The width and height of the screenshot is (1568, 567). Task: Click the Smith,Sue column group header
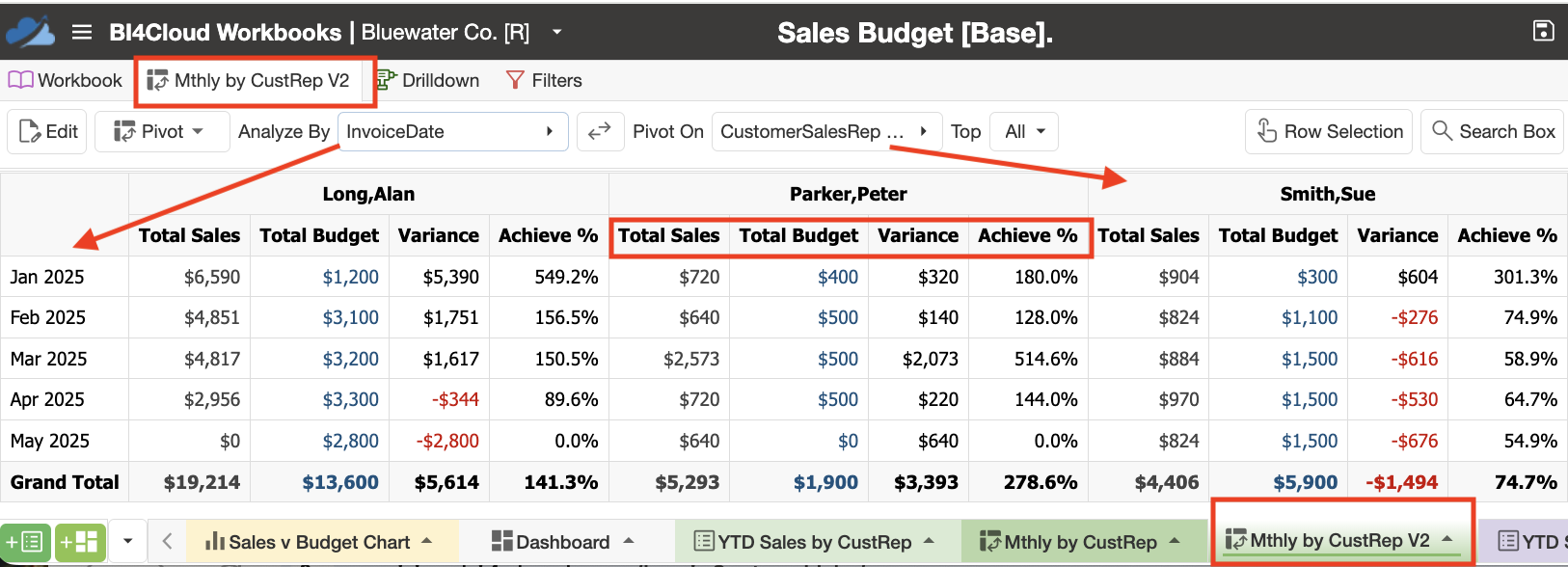pyautogui.click(x=1328, y=194)
